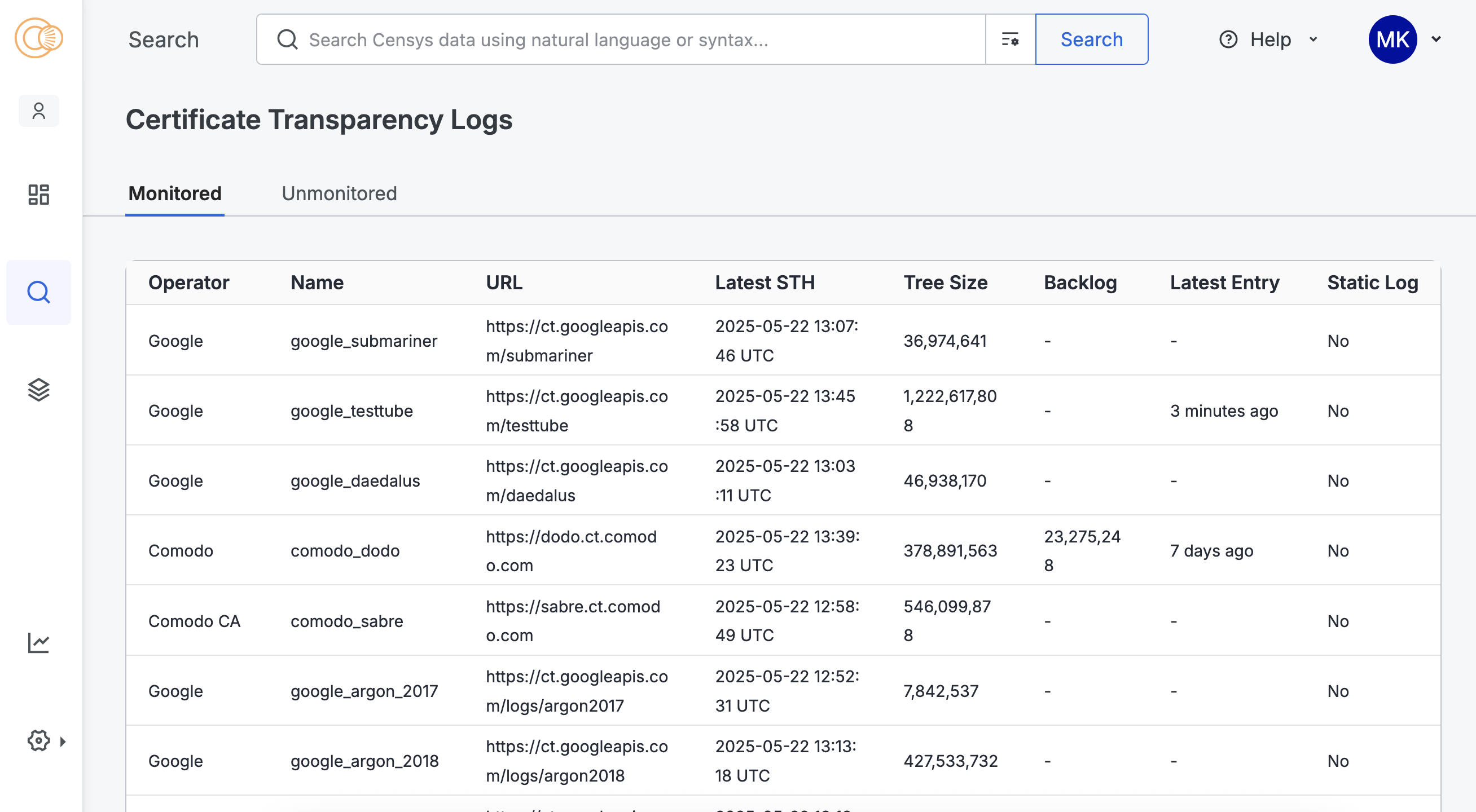
Task: Click the Help question mark icon
Action: click(x=1228, y=39)
